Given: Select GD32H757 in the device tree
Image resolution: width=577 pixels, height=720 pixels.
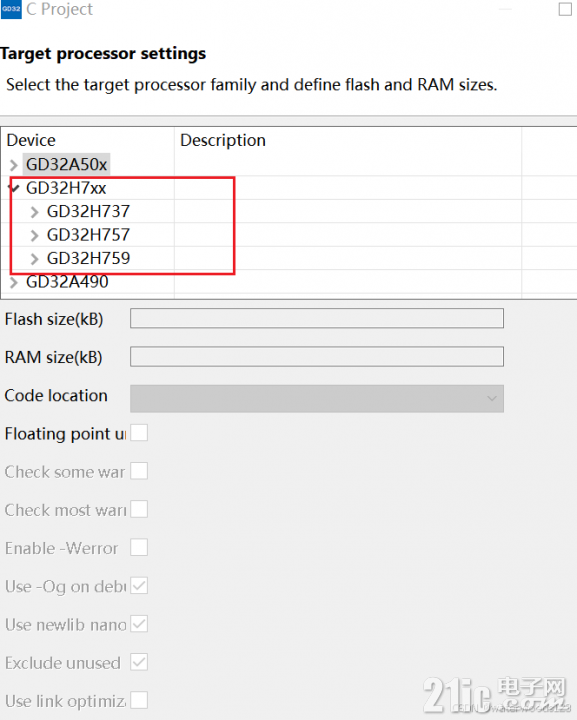Looking at the screenshot, I should 89,235.
